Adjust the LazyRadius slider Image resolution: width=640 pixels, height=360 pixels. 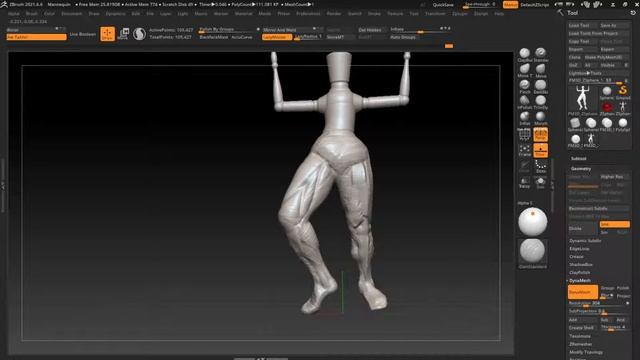pos(309,37)
